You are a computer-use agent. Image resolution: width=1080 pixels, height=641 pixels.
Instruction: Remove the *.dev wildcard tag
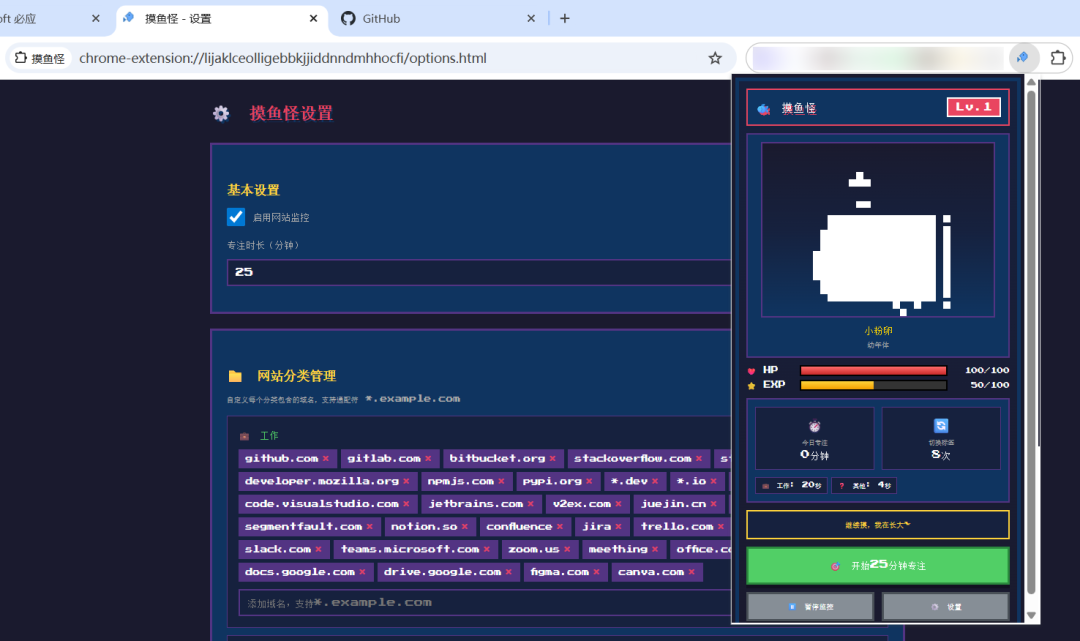click(x=655, y=481)
